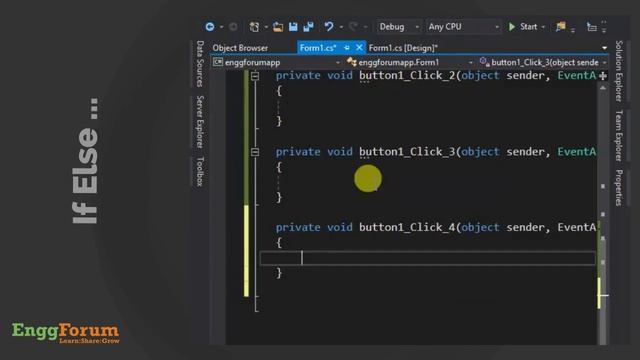Click the closing brace of button1_Click_4
Image resolution: width=640 pixels, height=360 pixels.
[x=279, y=273]
